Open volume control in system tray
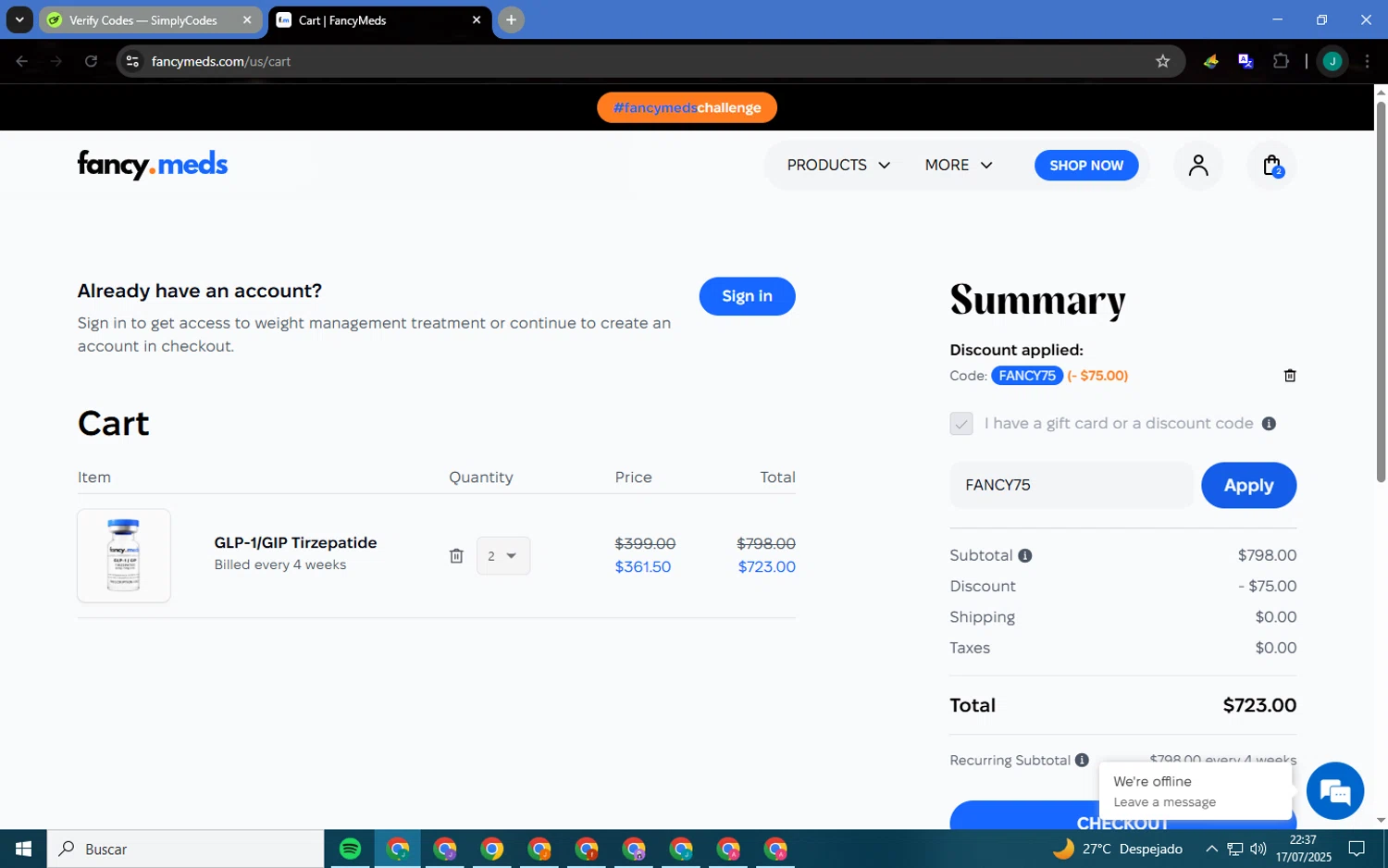The image size is (1388, 868). click(x=1258, y=849)
